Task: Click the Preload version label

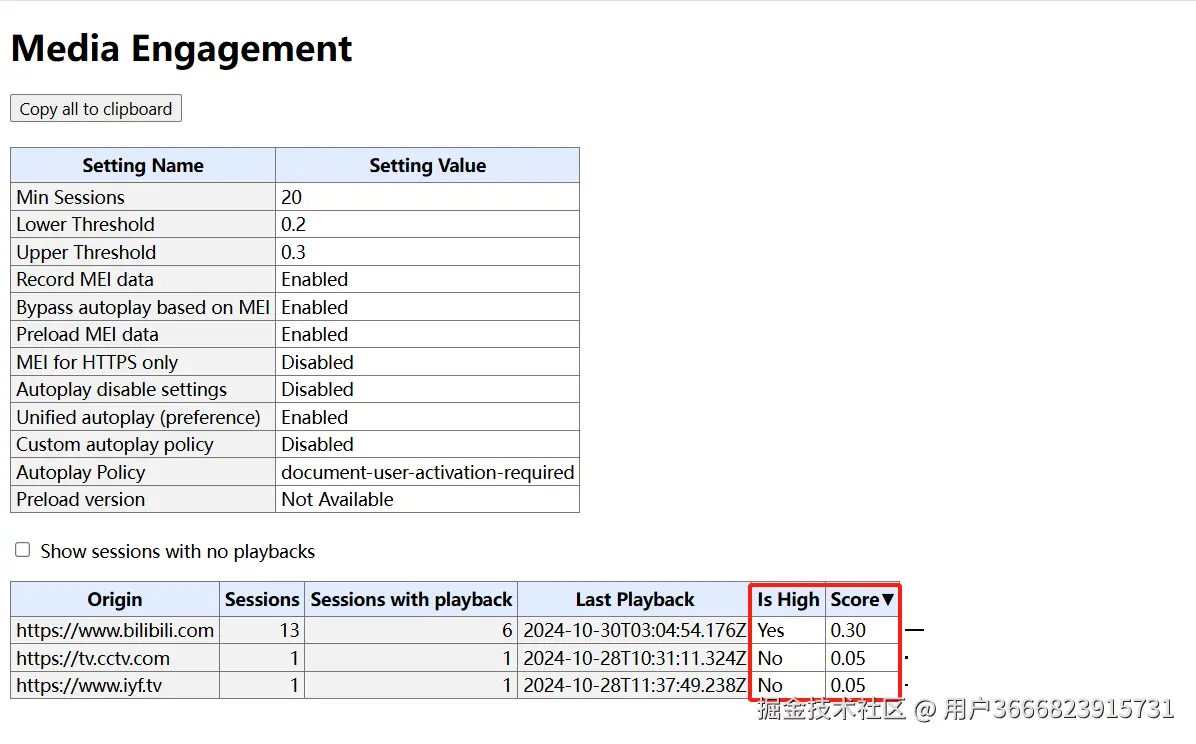Action: (143, 499)
